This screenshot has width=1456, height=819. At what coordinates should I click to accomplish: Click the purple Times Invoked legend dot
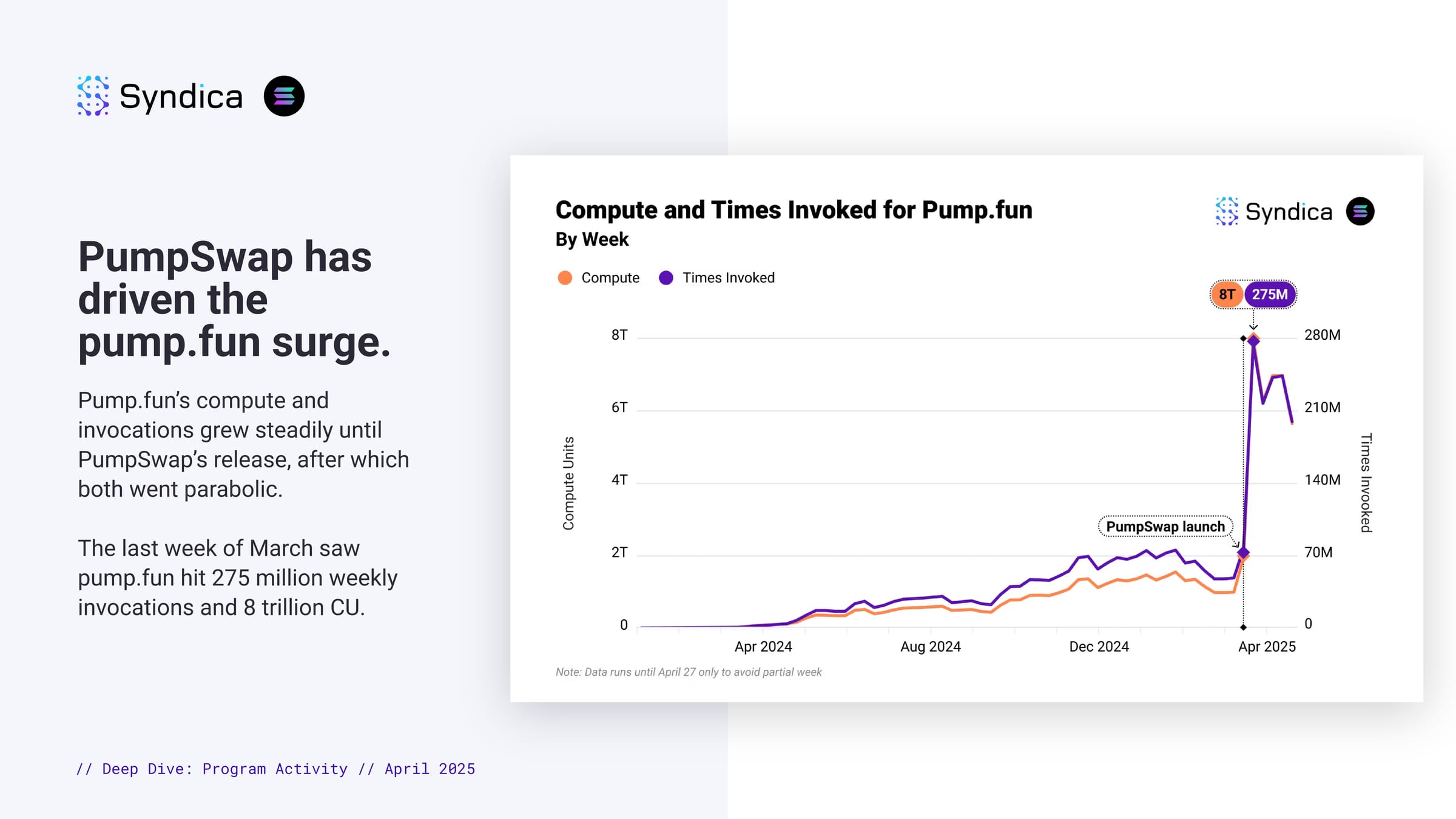point(666,278)
